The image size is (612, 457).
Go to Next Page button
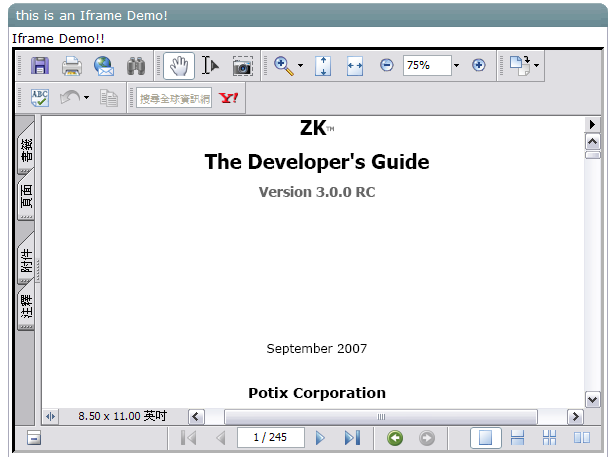click(320, 438)
